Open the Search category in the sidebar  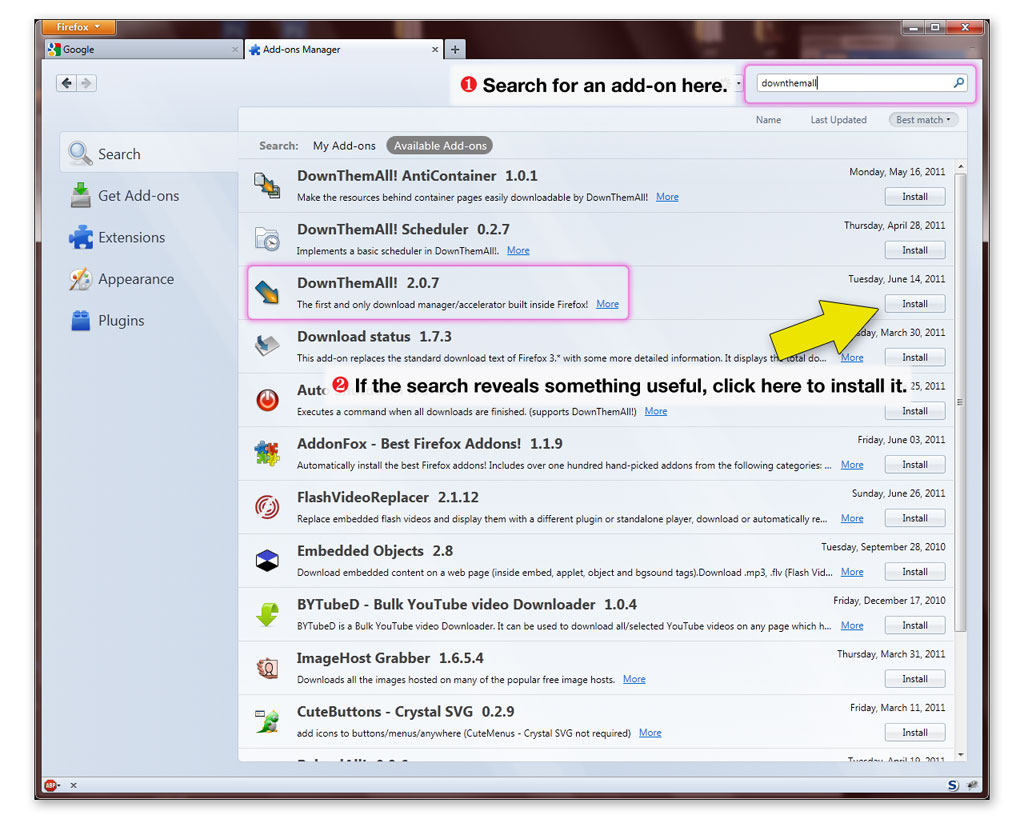[150, 153]
